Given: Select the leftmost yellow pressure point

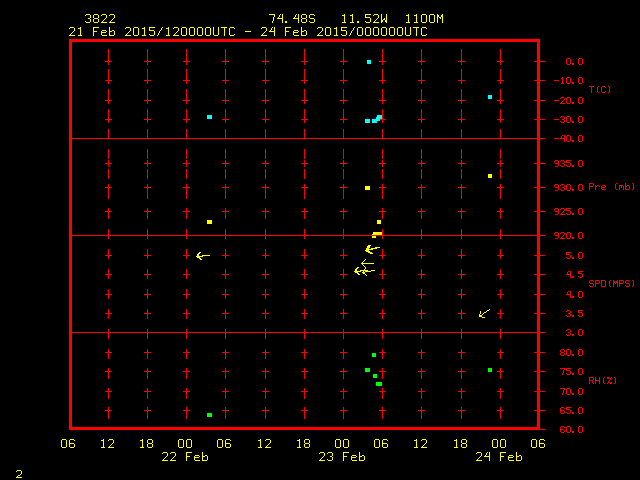Looking at the screenshot, I should click(209, 222).
